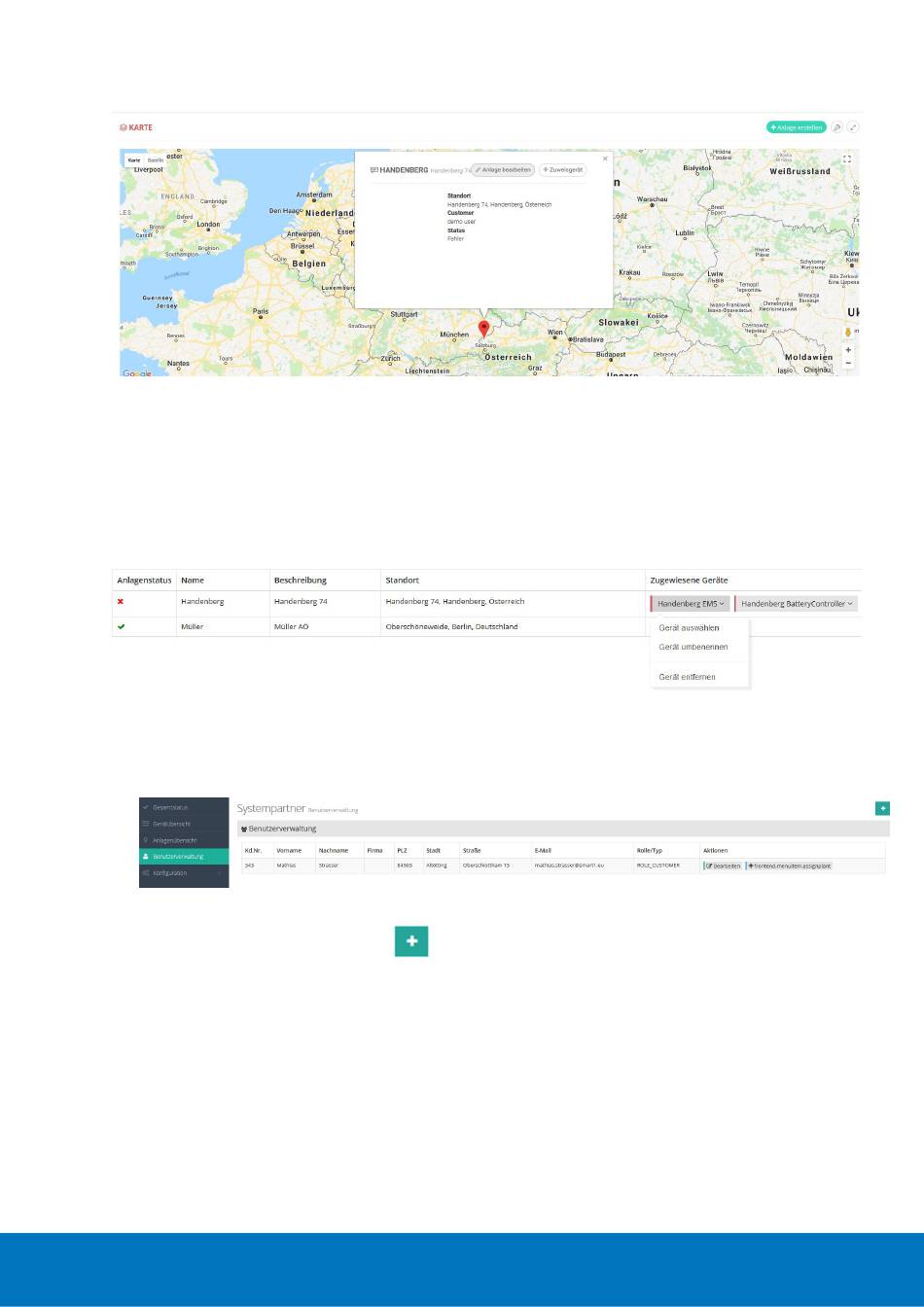Zoom in the map with the plus button

pos(848,350)
